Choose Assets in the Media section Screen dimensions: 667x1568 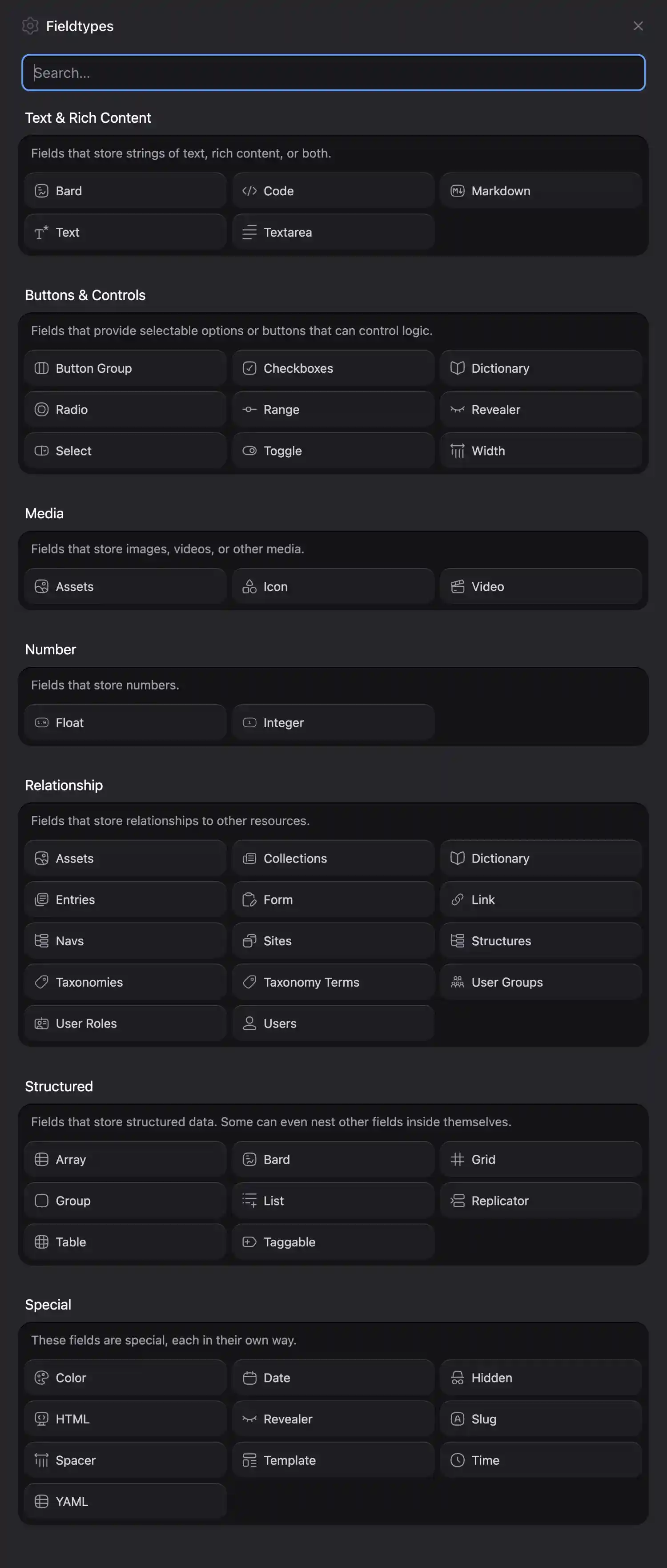tap(125, 587)
